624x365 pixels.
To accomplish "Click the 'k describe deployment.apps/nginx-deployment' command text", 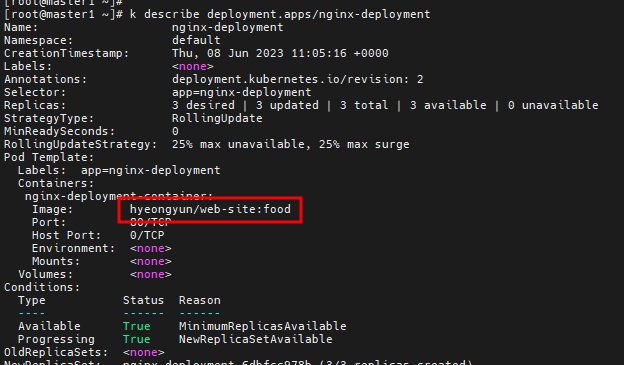I will 280,15.
